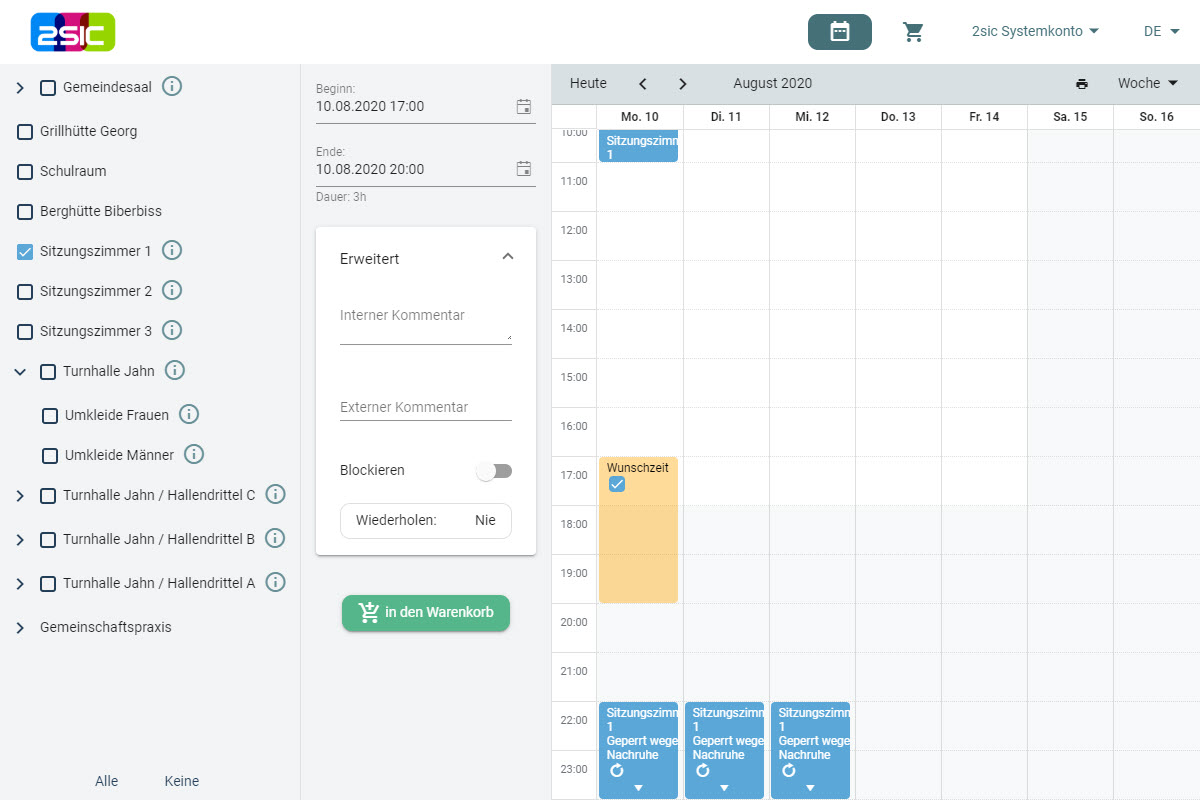The height and width of the screenshot is (800, 1200).
Task: Open the DE language menu
Action: tap(1161, 32)
